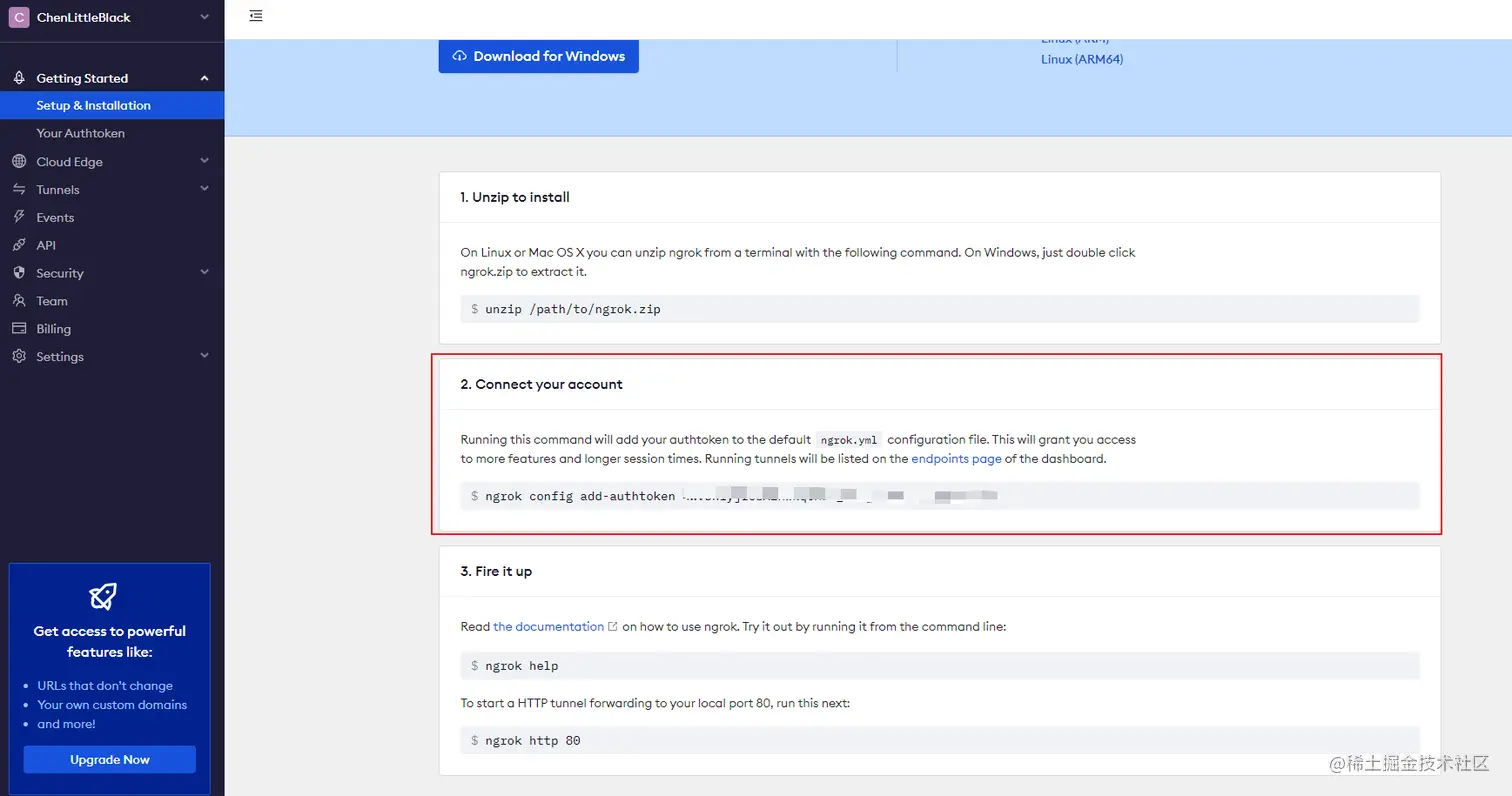Click the Cloud Edge globe icon

click(18, 161)
